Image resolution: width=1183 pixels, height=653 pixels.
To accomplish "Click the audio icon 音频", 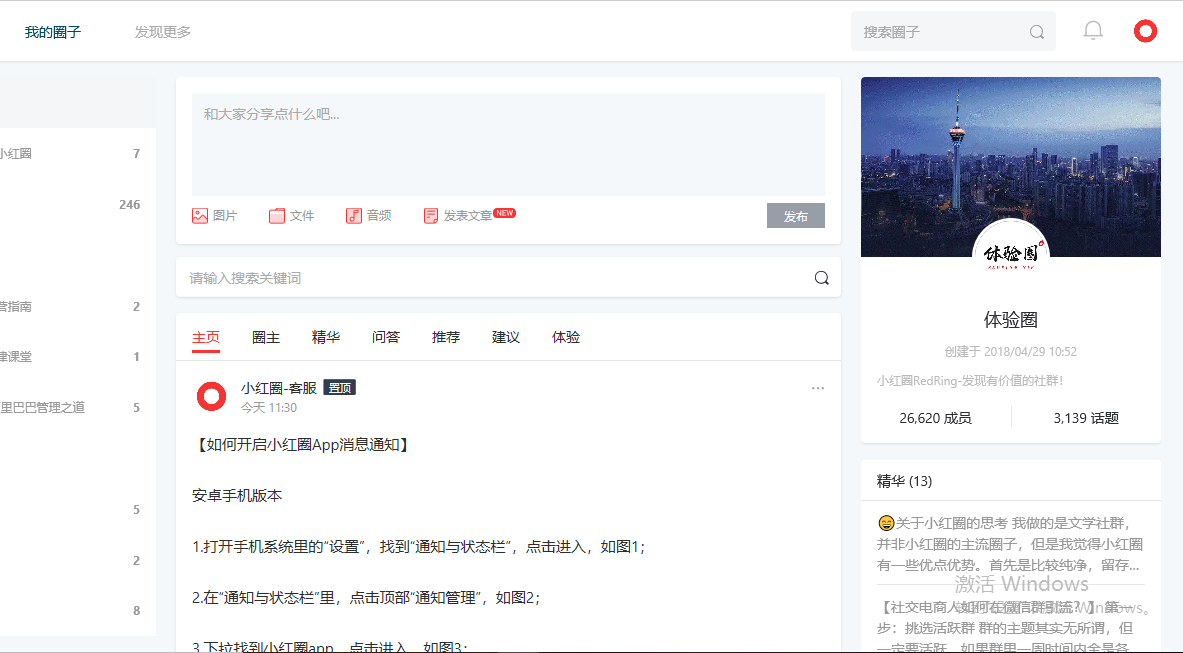I will [354, 216].
